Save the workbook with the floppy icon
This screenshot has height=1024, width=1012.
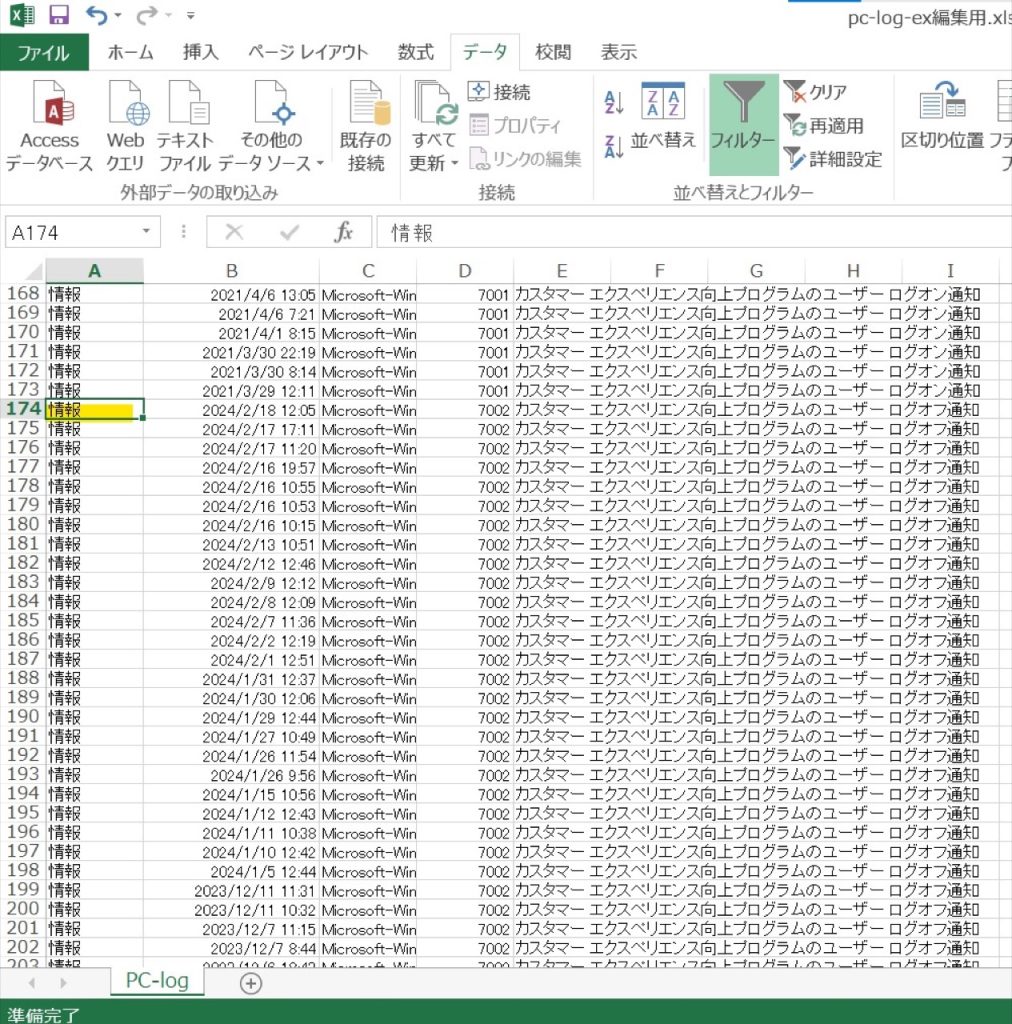click(x=59, y=14)
